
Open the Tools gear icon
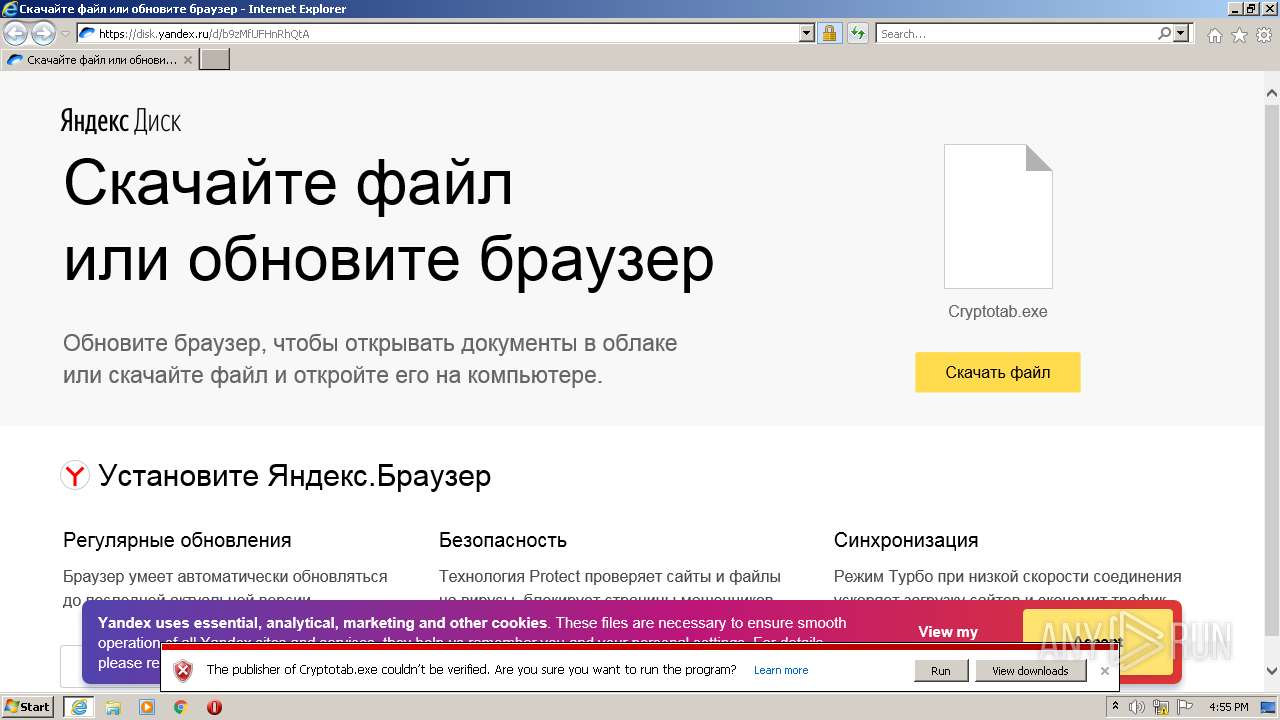point(1264,34)
